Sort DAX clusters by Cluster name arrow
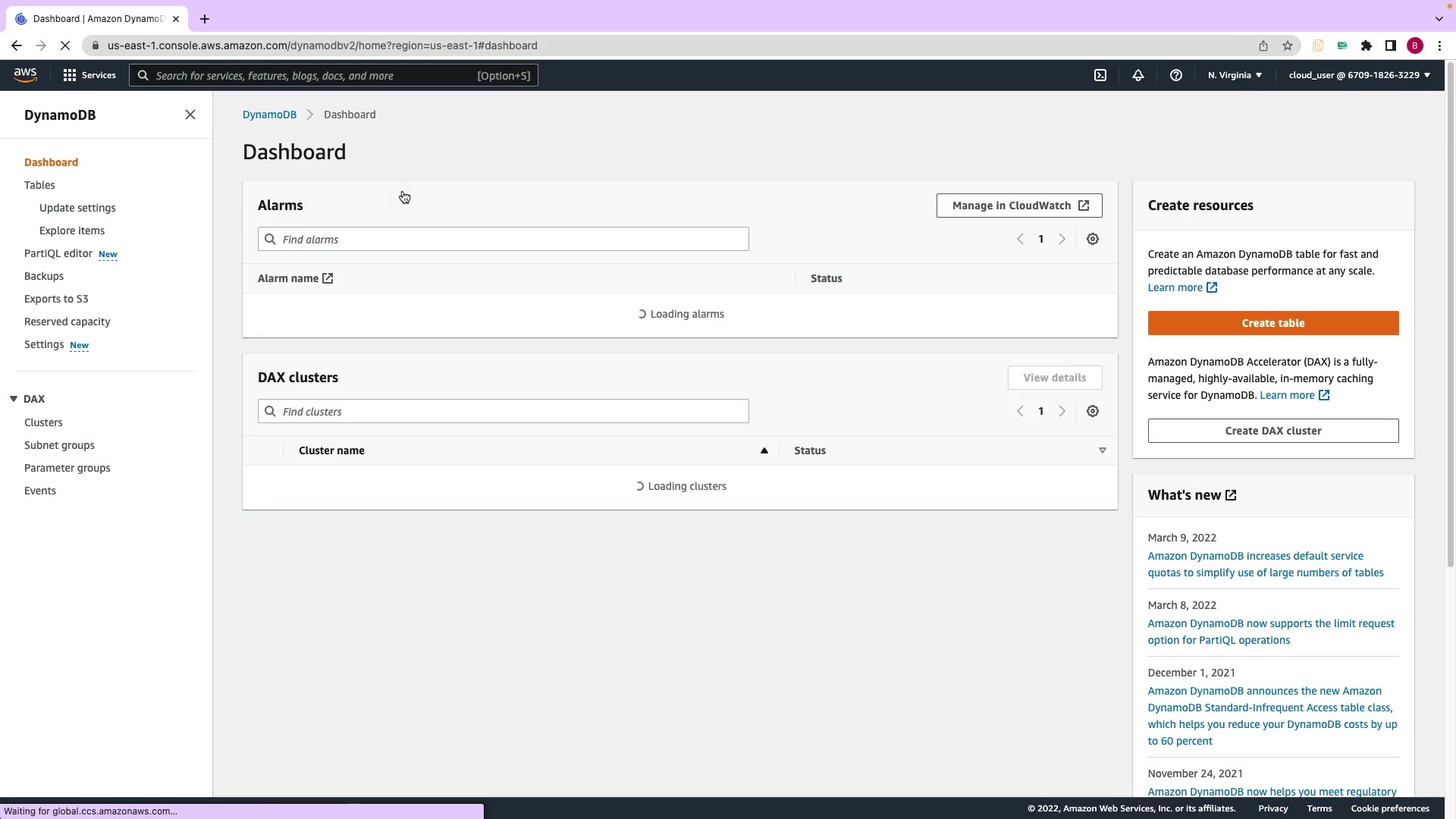1456x819 pixels. coord(764,450)
